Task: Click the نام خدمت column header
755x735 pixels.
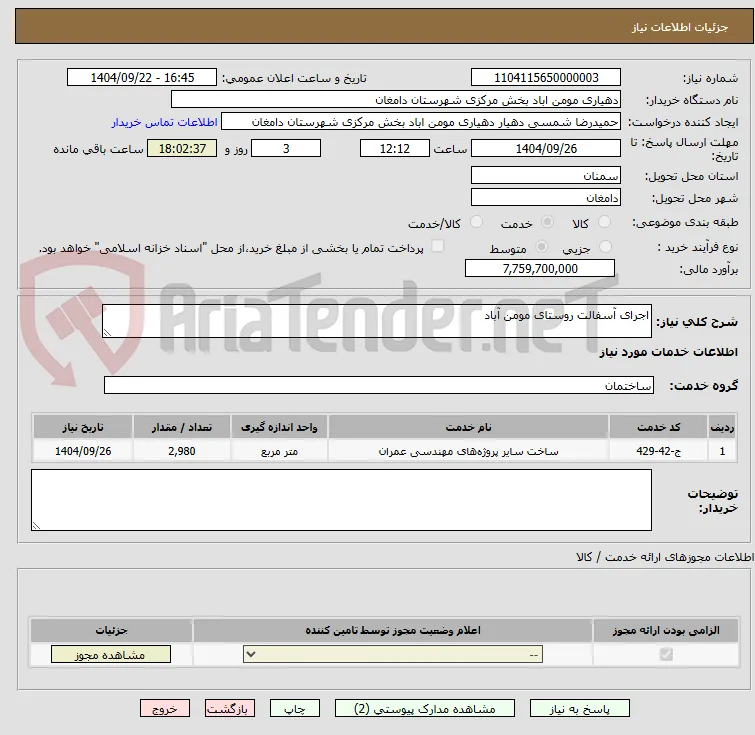Action: click(468, 427)
